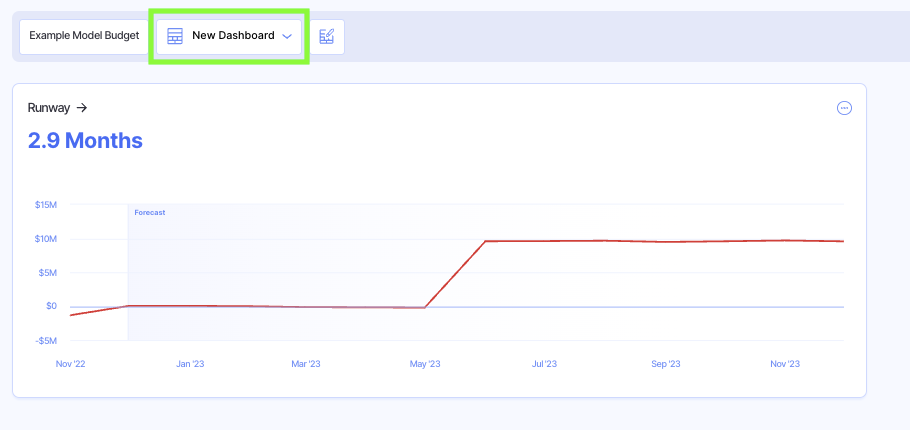Click the red runway line at the plateau
Image resolution: width=910 pixels, height=430 pixels.
(660, 241)
